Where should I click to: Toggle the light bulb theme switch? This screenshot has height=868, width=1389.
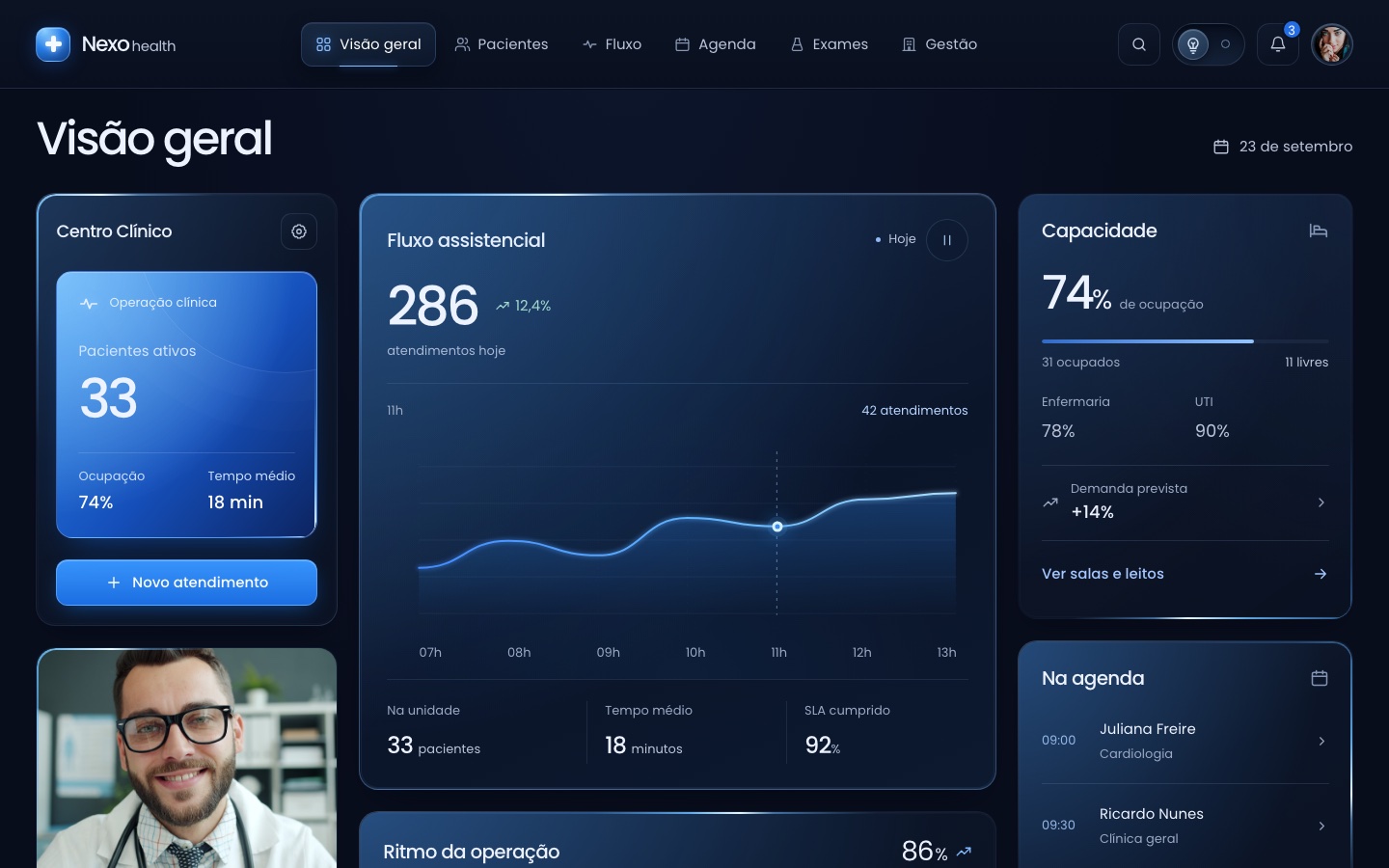click(x=1208, y=44)
